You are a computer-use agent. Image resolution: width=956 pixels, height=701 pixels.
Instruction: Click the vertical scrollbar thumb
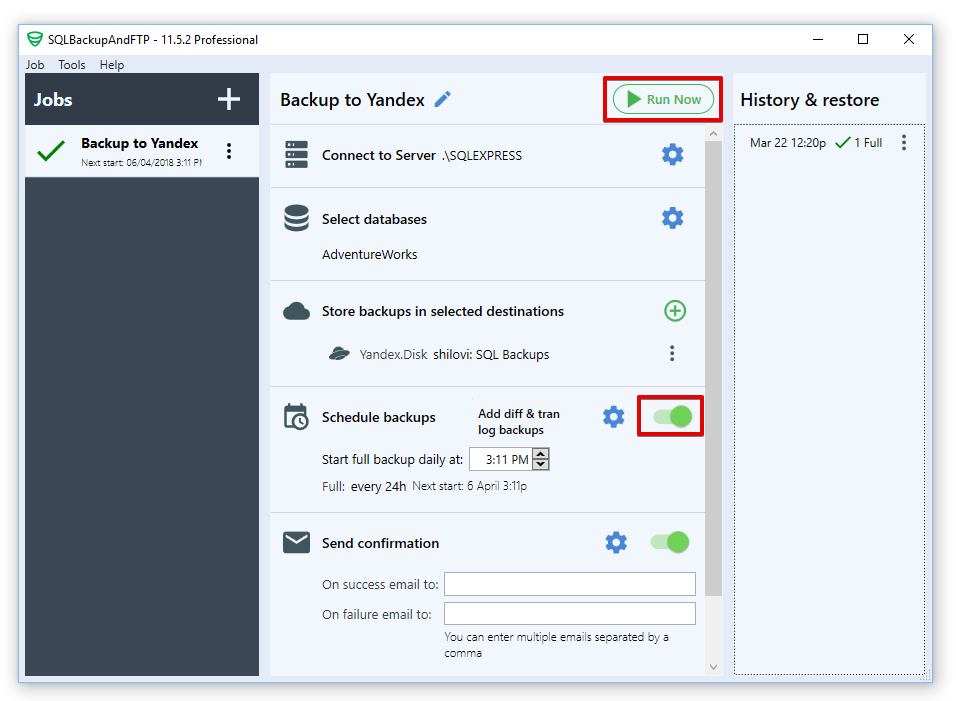pos(713,368)
